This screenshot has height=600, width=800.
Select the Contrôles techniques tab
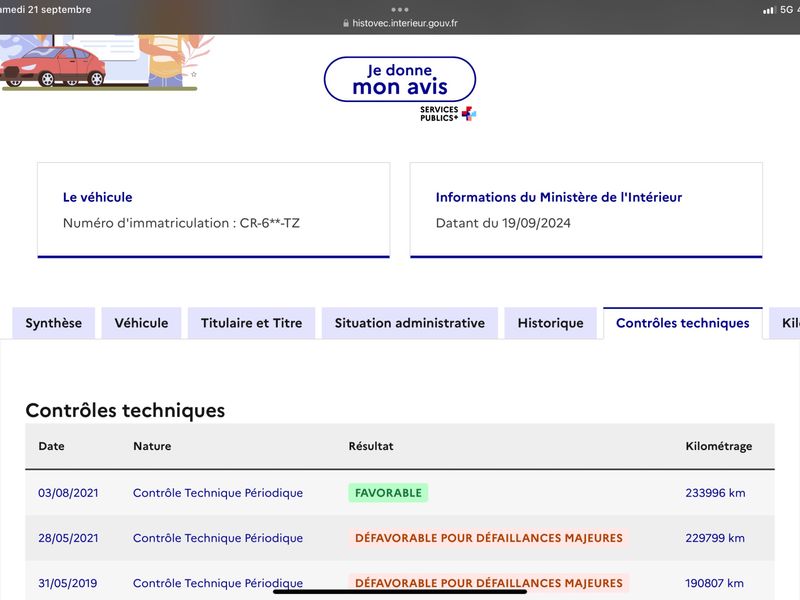click(x=683, y=323)
